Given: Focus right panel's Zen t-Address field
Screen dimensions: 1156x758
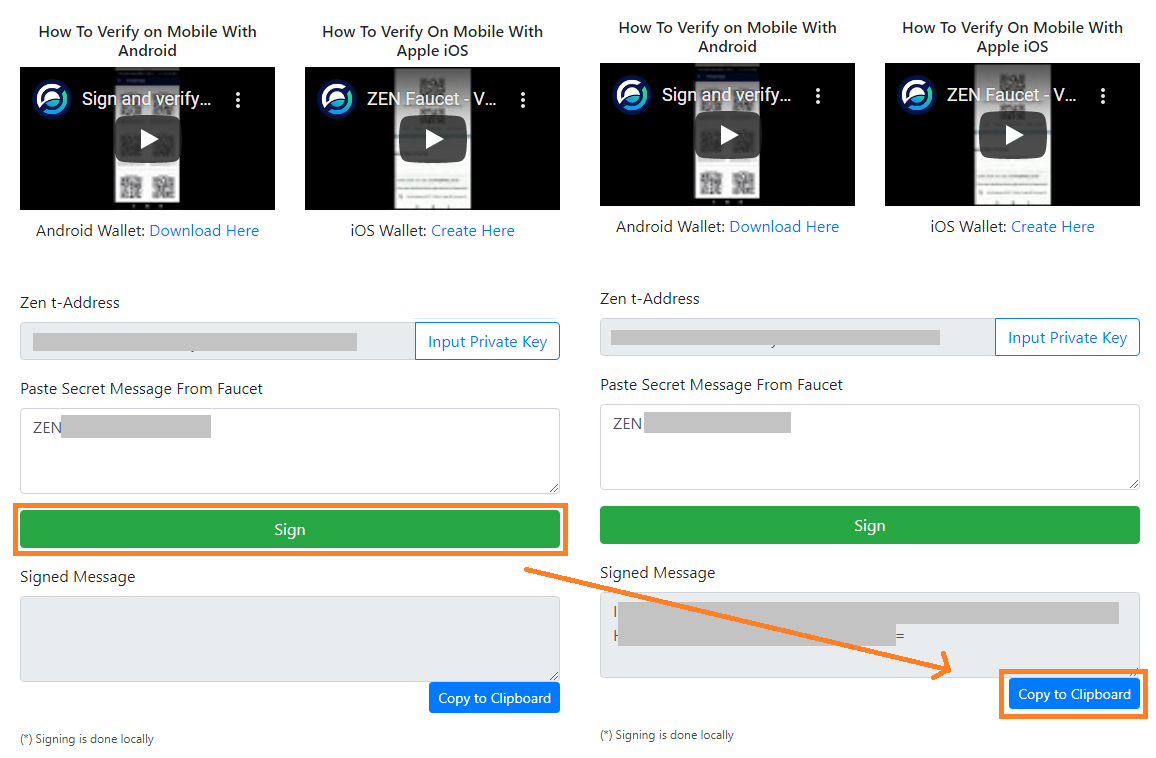Looking at the screenshot, I should (x=798, y=338).
